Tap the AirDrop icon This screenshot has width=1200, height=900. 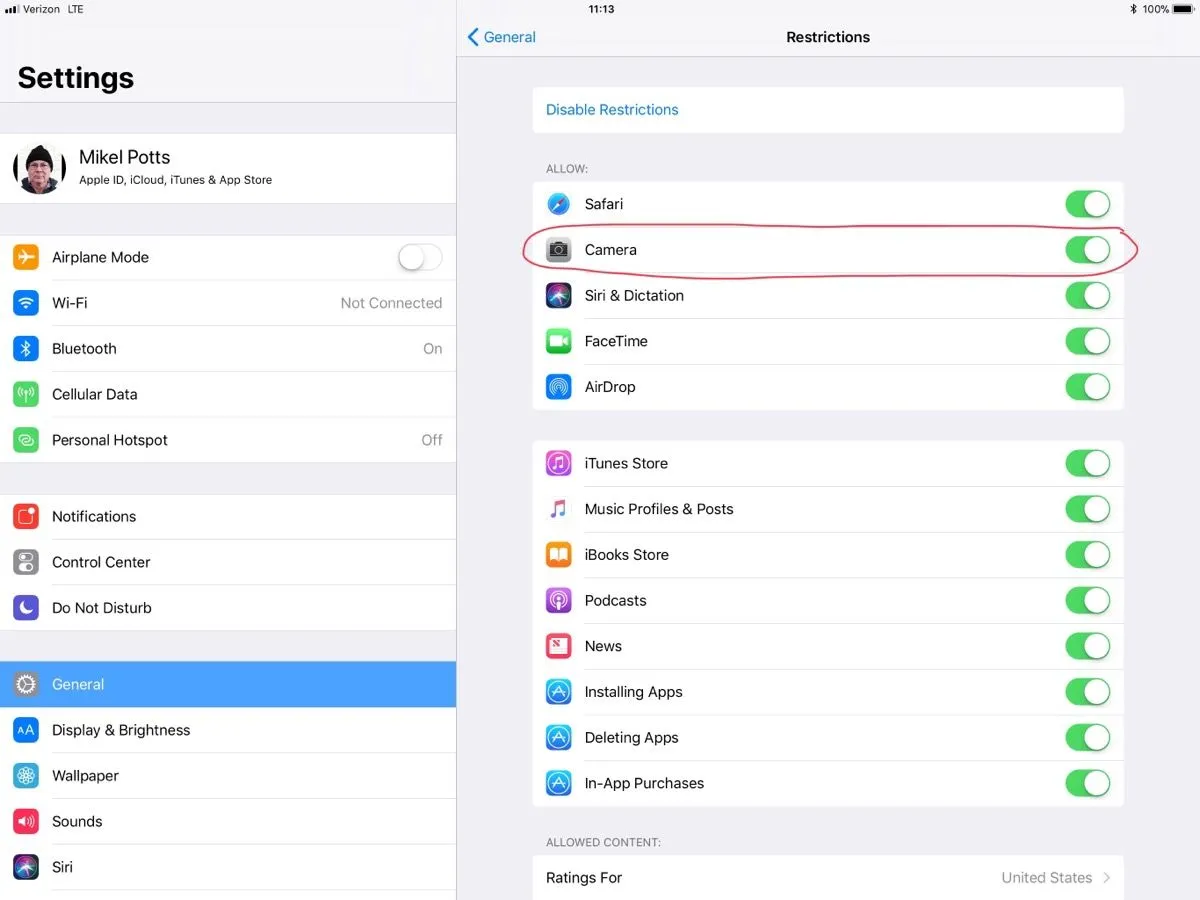click(x=558, y=387)
